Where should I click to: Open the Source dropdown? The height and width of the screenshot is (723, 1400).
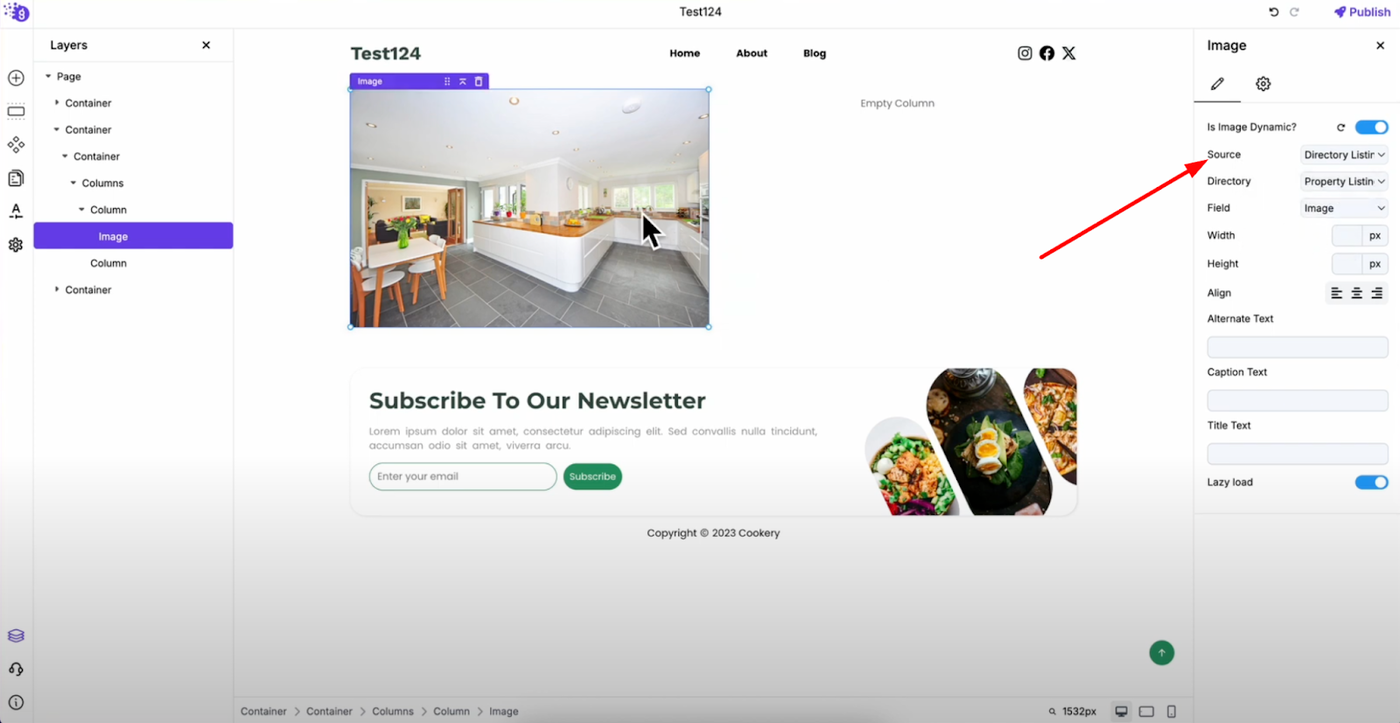pos(1344,155)
